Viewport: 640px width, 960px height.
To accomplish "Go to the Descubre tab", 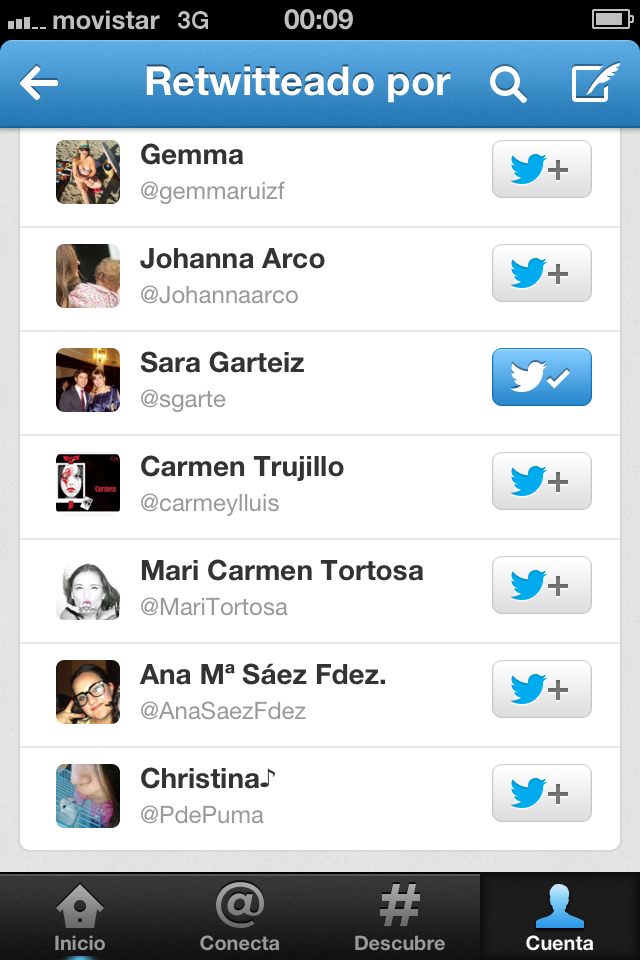I will coord(399,917).
